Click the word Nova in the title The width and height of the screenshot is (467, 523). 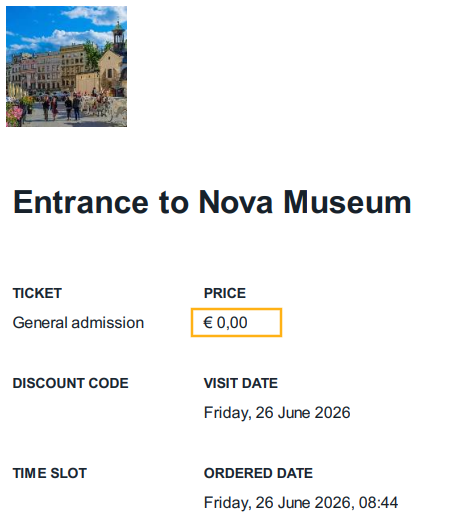(236, 202)
